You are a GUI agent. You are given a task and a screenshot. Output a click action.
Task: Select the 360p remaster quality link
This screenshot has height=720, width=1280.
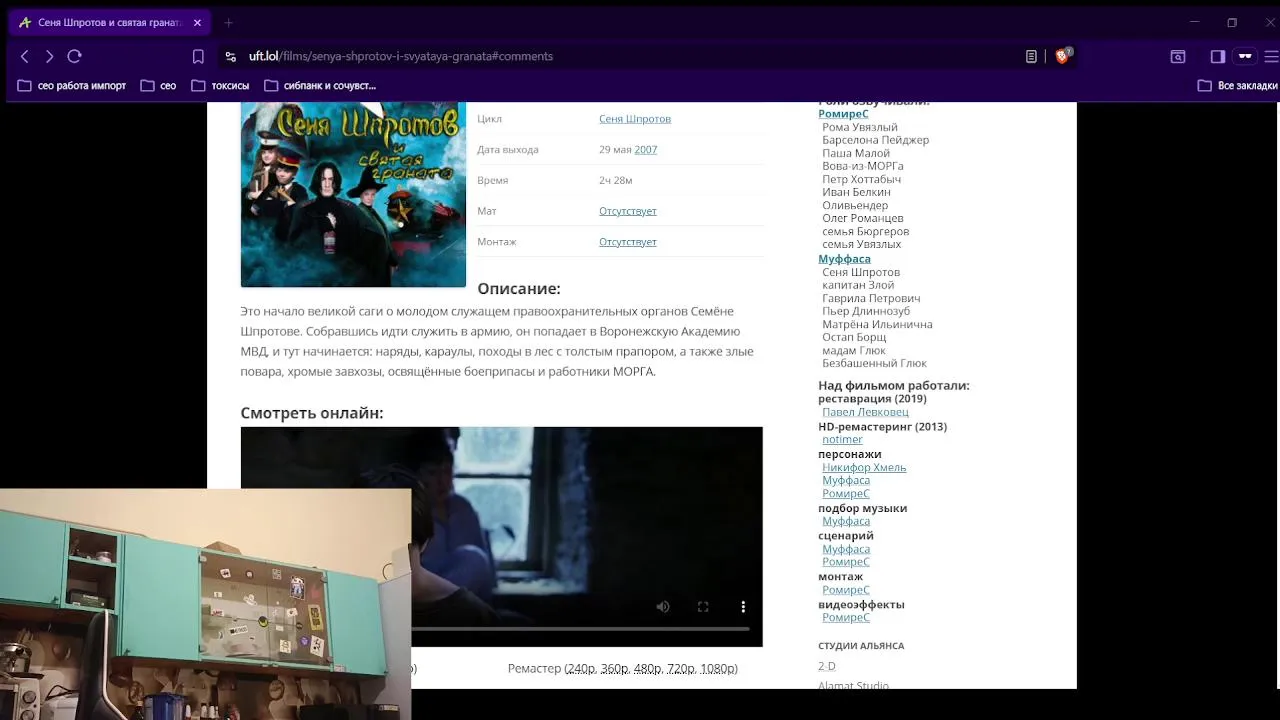click(614, 669)
